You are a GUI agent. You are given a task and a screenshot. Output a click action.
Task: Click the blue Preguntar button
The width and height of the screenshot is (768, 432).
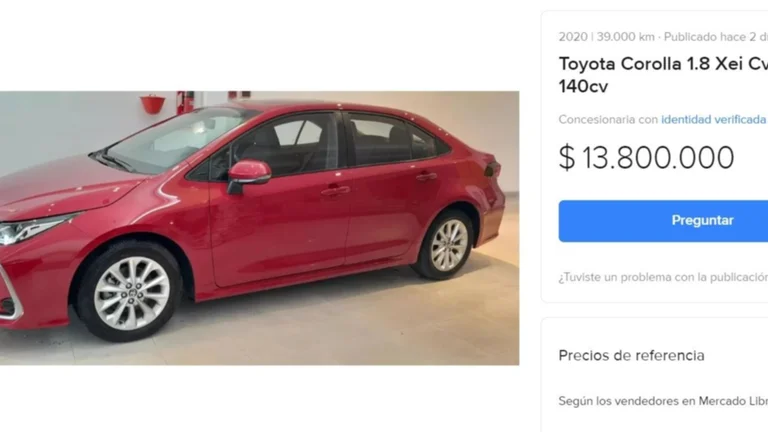point(663,221)
